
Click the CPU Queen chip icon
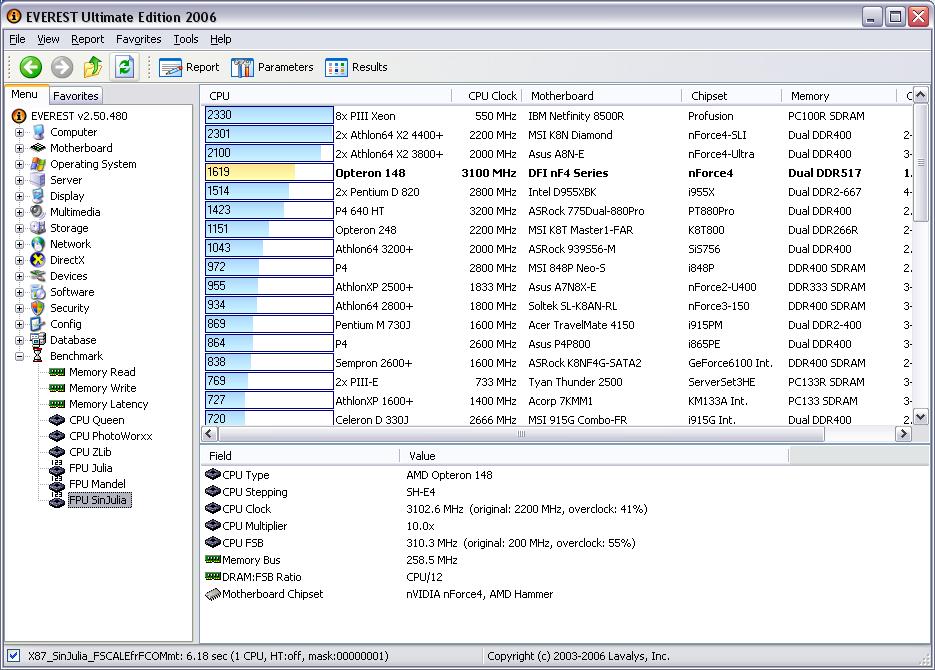(57, 420)
